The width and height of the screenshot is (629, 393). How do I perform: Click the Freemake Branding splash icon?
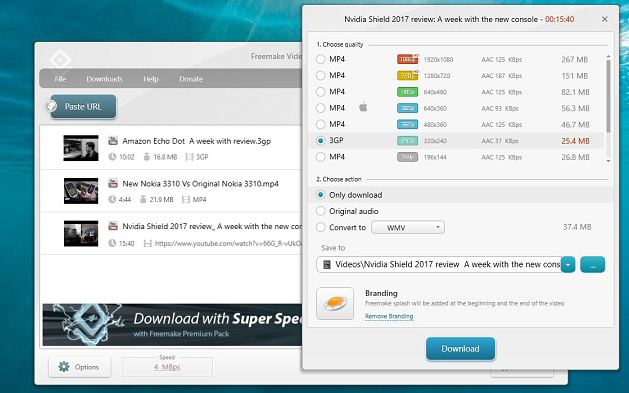335,303
